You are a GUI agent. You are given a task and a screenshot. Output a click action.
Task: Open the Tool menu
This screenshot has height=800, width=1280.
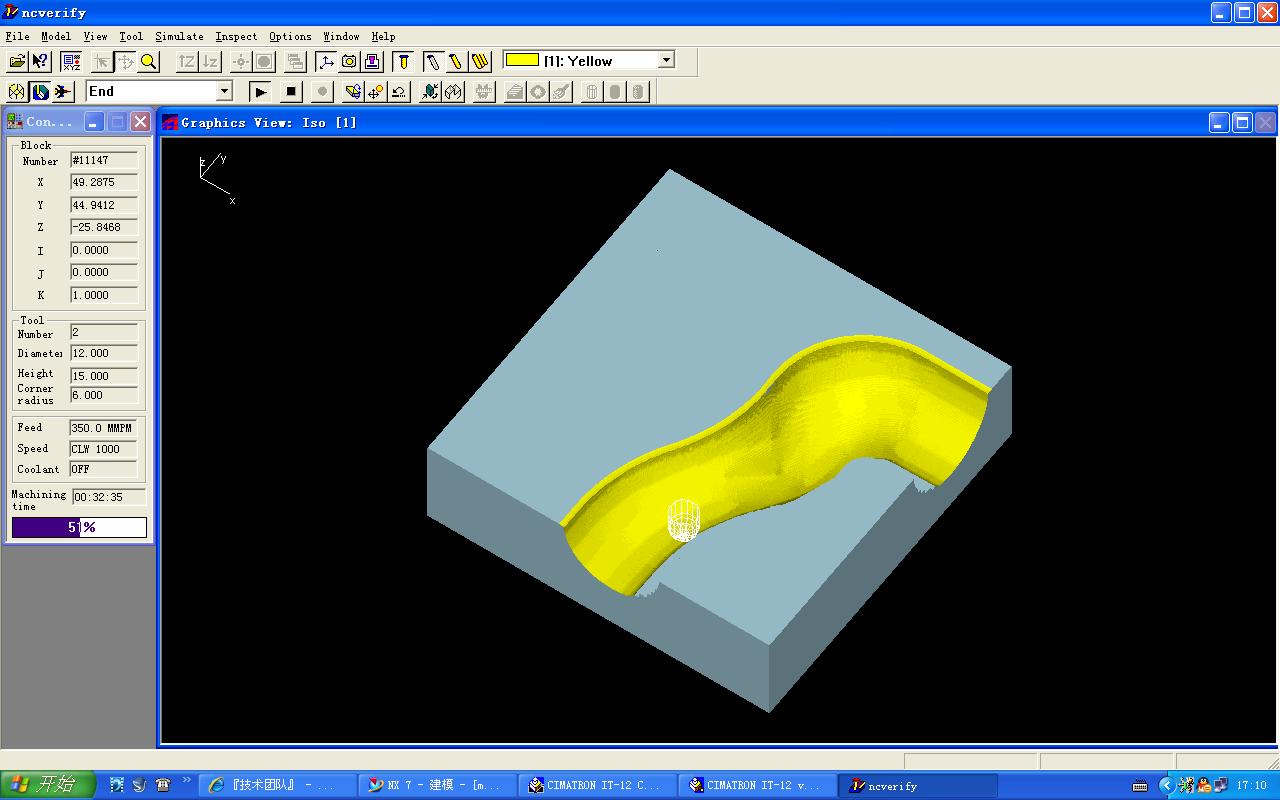[131, 36]
